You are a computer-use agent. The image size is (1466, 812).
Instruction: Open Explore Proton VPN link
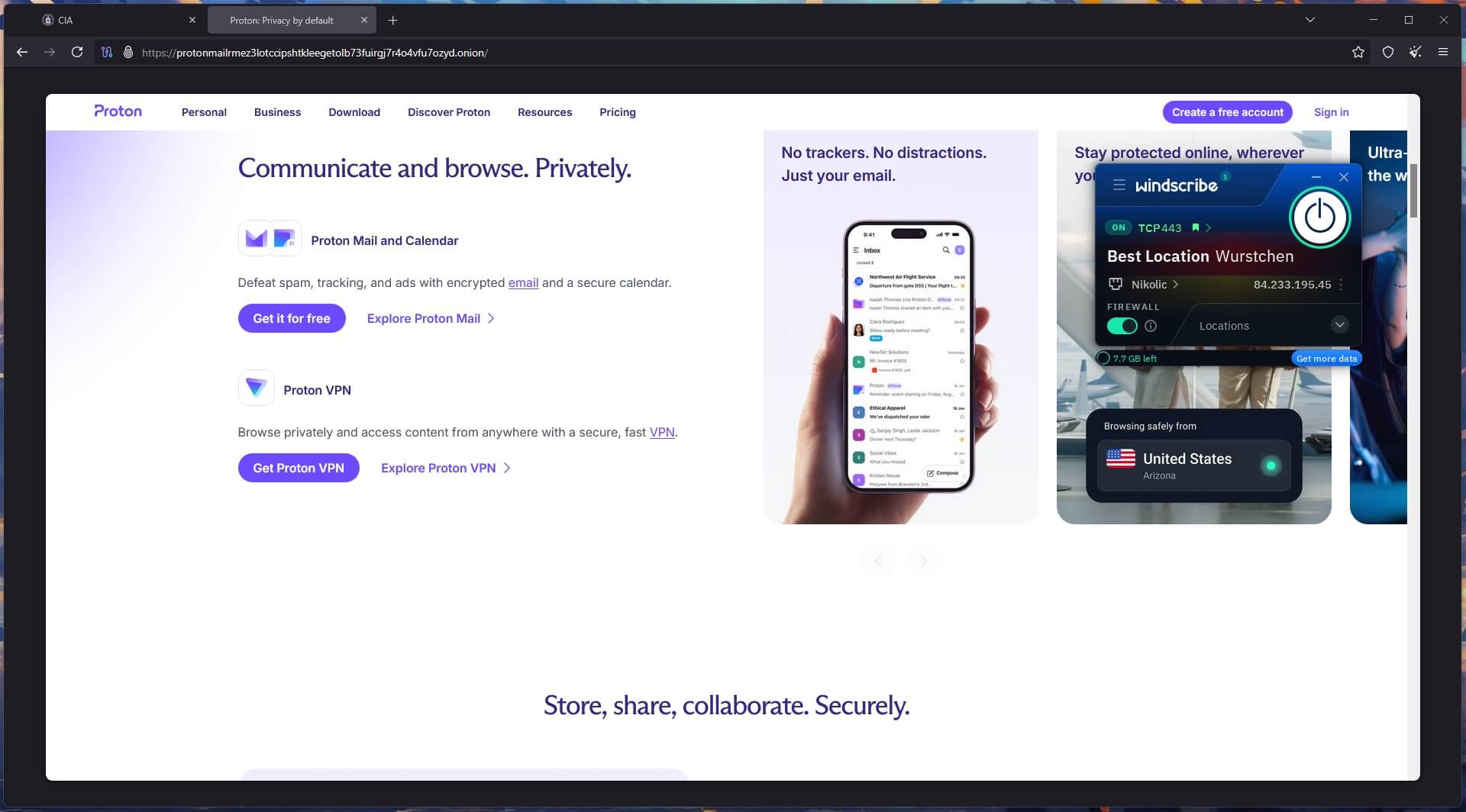coord(446,468)
